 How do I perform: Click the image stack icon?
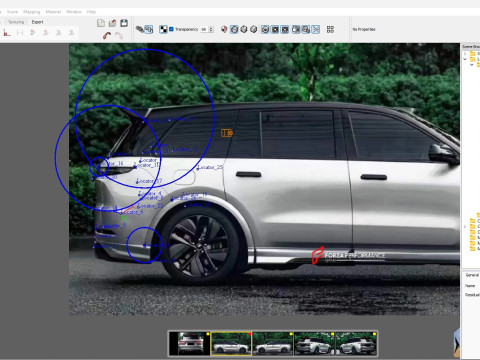pos(296,29)
